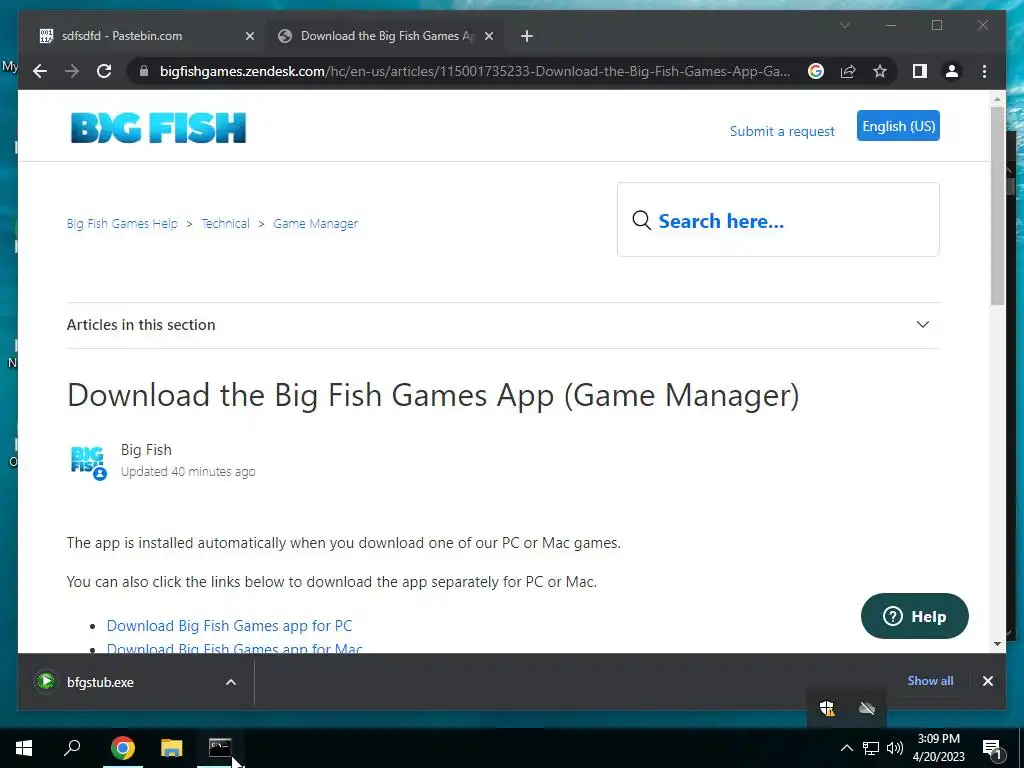The width and height of the screenshot is (1024, 768).
Task: Click the Big Fish logo
Action: 158,127
